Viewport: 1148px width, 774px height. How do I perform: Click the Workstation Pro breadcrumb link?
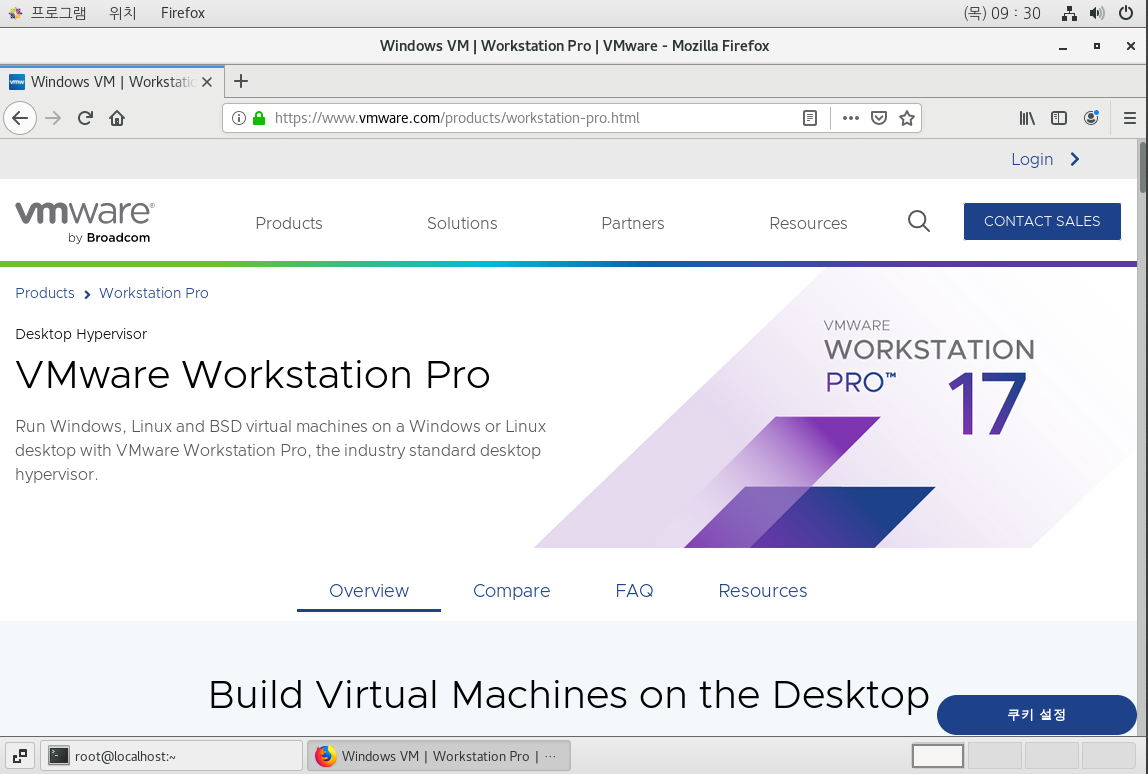154,293
